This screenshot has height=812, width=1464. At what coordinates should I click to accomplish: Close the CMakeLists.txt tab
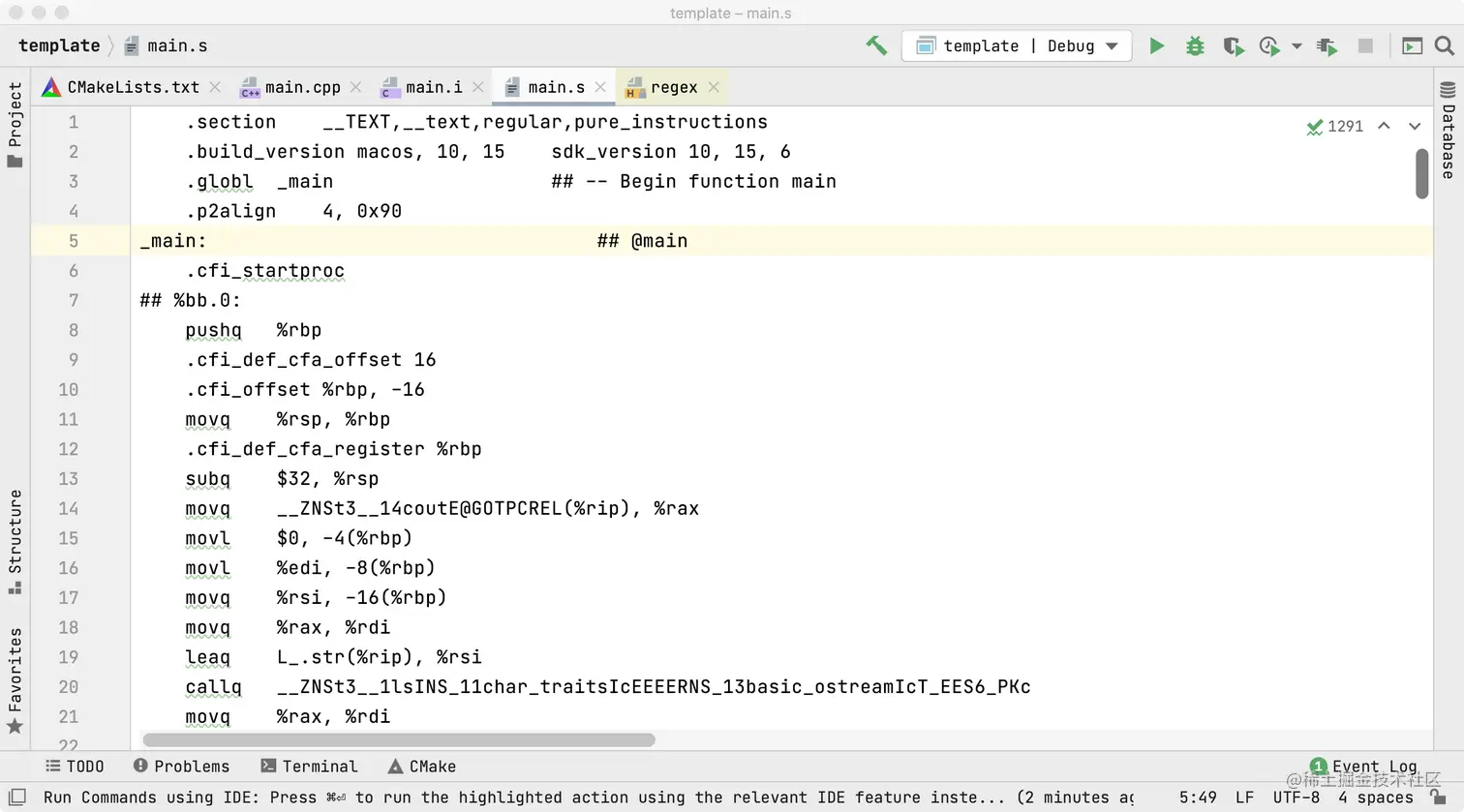tap(215, 87)
